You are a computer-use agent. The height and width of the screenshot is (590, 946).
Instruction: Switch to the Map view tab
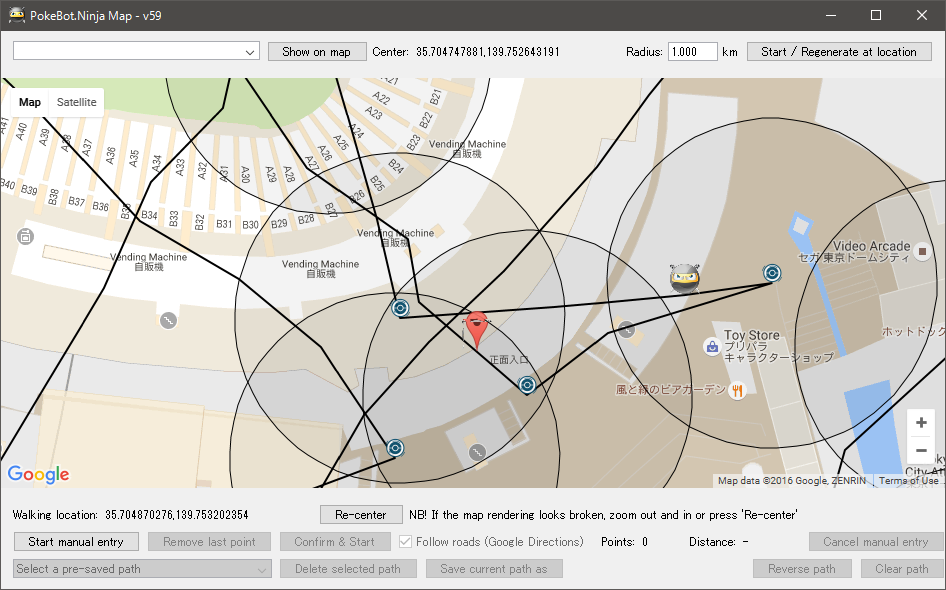[30, 102]
